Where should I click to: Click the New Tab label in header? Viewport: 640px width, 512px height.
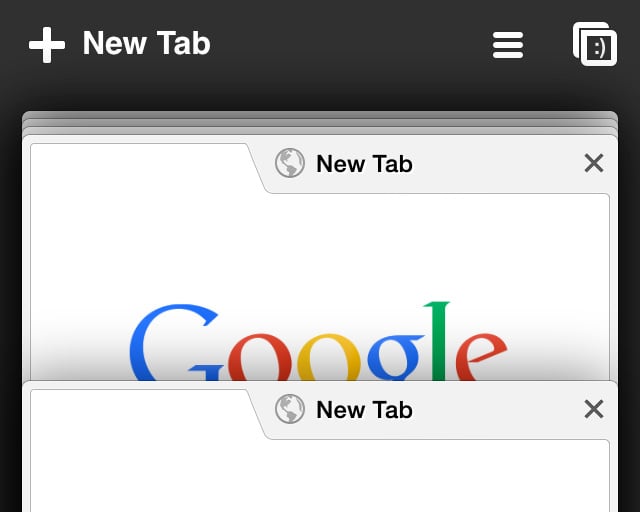147,43
